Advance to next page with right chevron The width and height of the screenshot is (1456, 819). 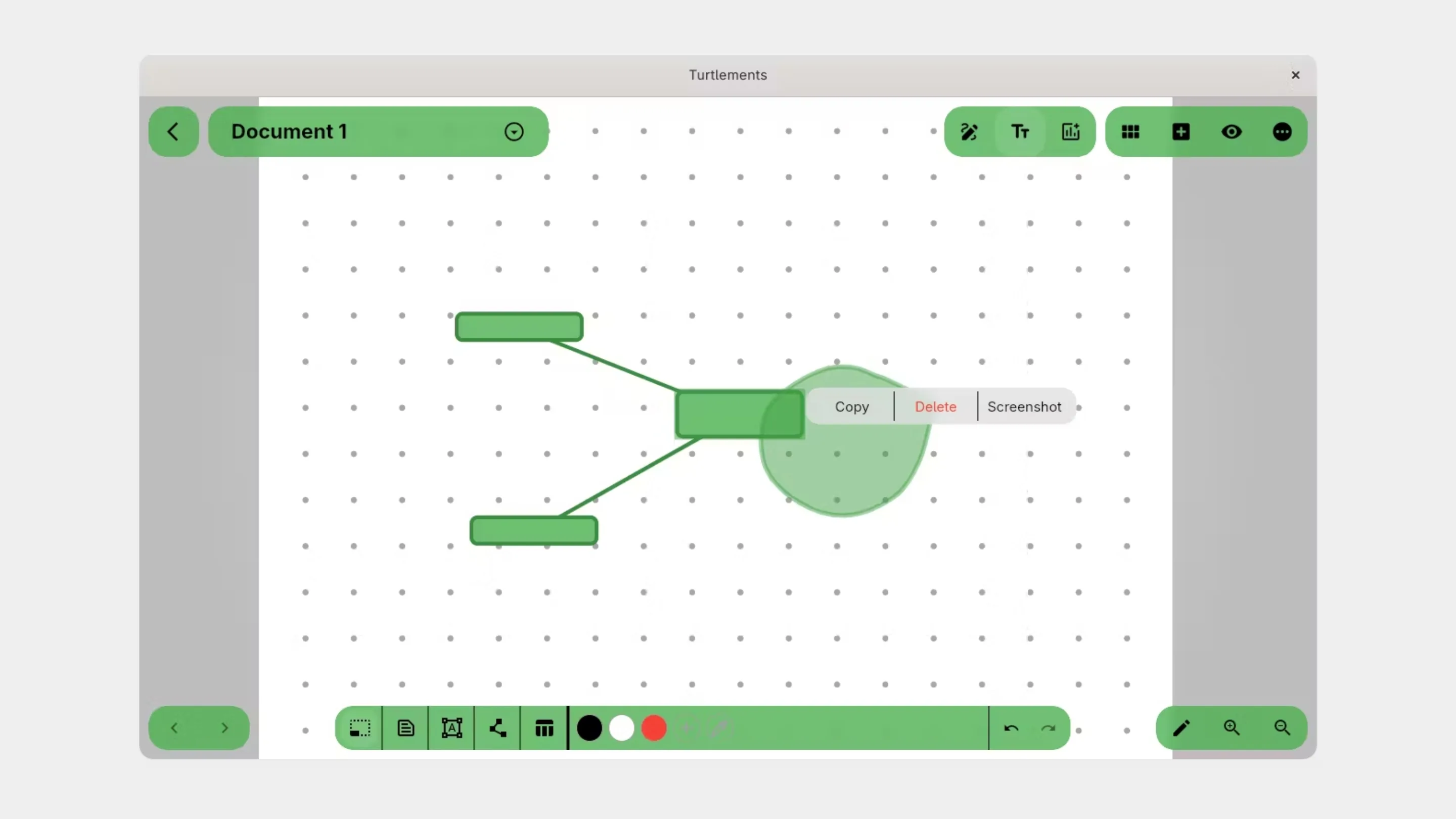pos(224,728)
